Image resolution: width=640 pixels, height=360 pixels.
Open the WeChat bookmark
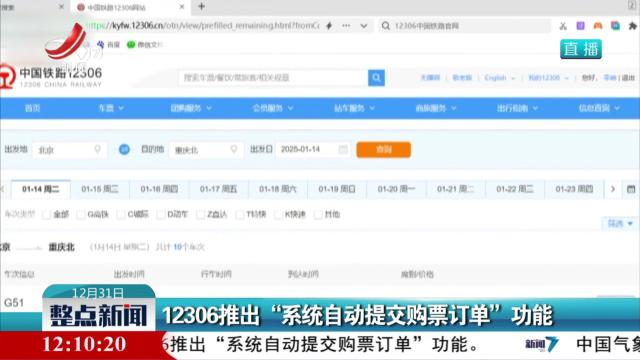[x=144, y=44]
